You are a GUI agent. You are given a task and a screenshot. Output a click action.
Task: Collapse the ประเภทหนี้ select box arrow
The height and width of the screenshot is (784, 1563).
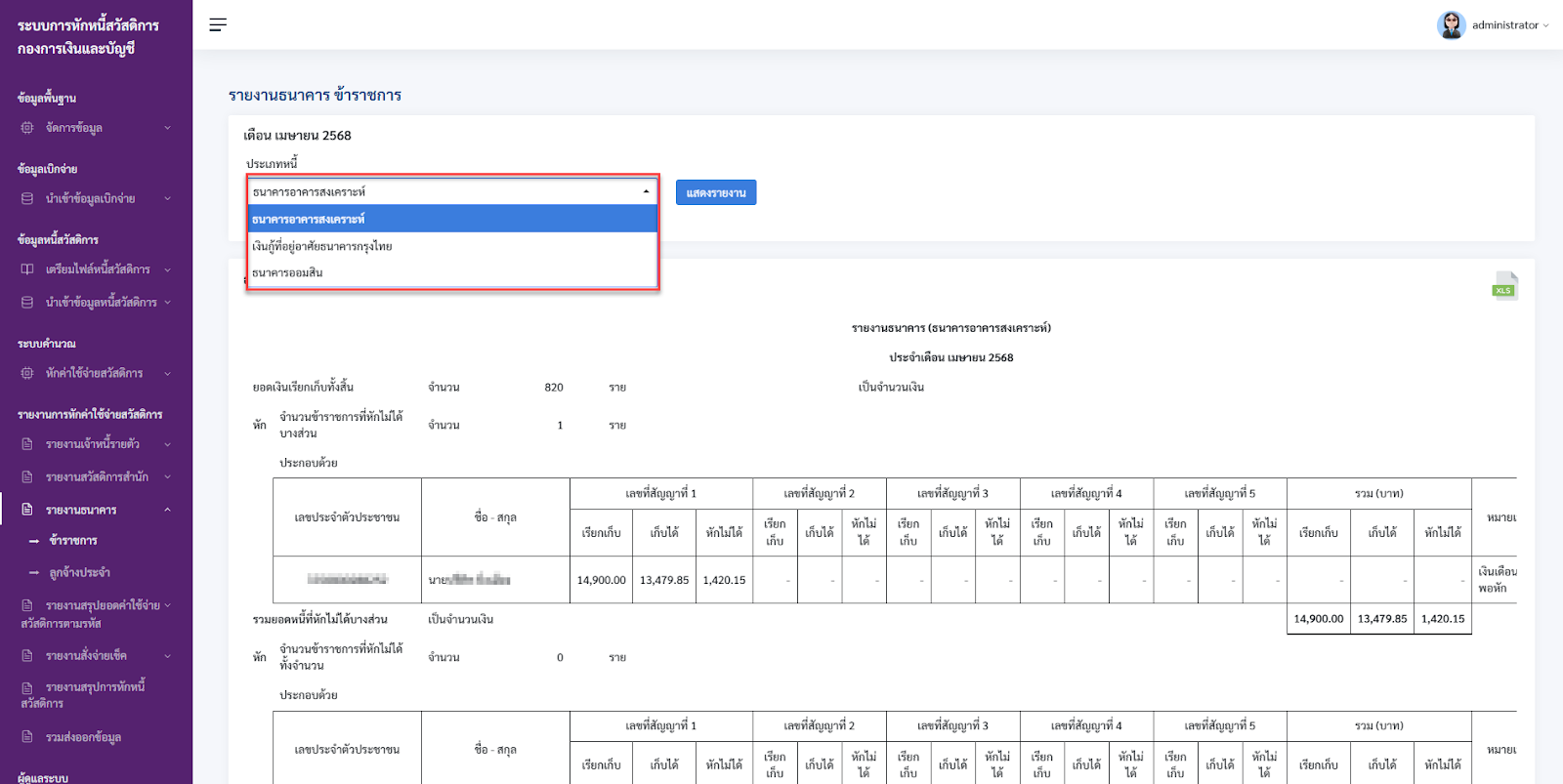click(646, 191)
